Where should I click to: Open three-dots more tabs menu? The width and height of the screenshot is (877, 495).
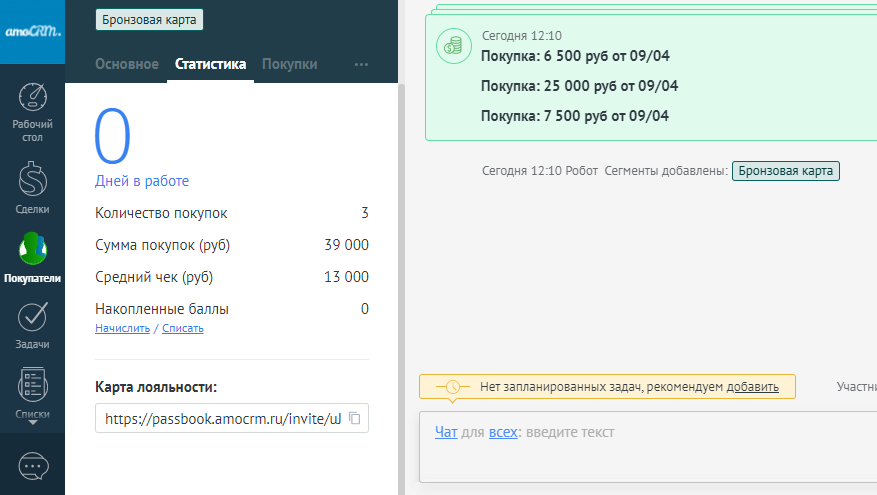click(361, 64)
